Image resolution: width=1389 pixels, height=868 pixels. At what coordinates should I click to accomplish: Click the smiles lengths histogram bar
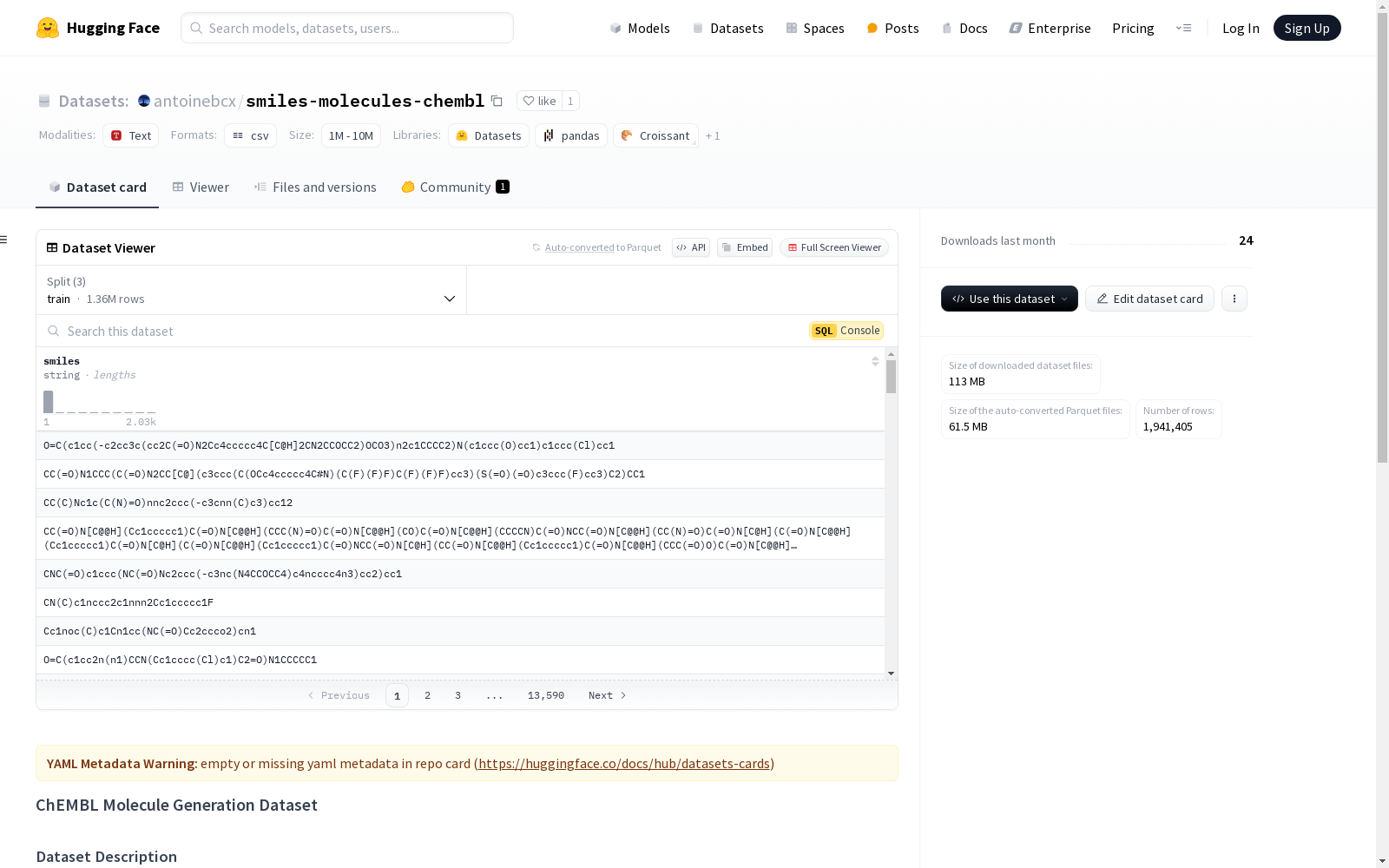(49, 402)
